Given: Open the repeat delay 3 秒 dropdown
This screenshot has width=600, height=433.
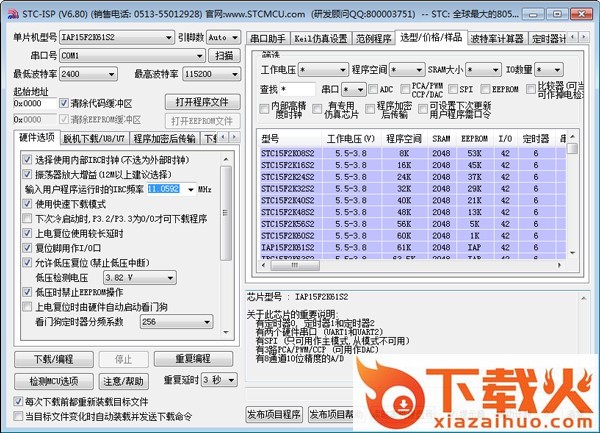Looking at the screenshot, I should (219, 380).
